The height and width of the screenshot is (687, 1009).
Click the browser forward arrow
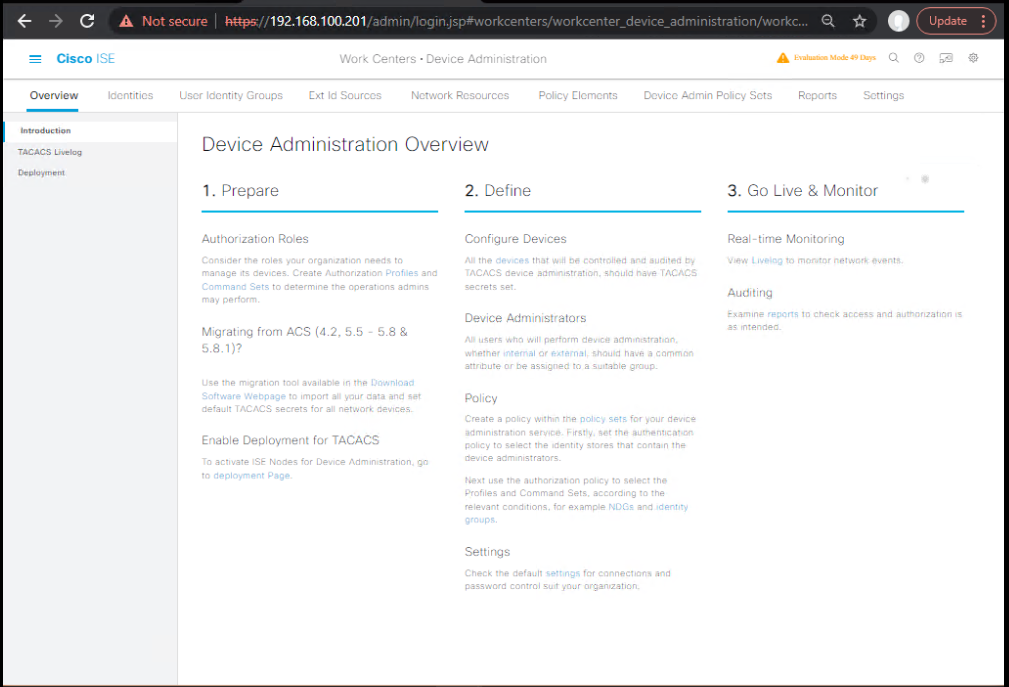click(56, 21)
